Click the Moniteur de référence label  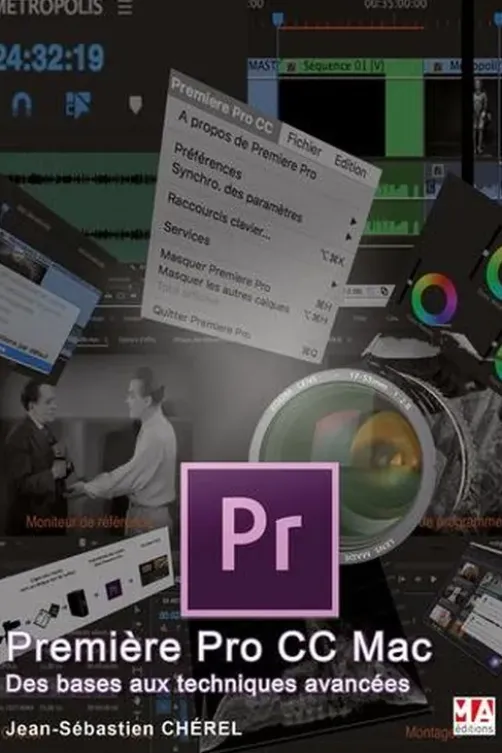coord(89,522)
